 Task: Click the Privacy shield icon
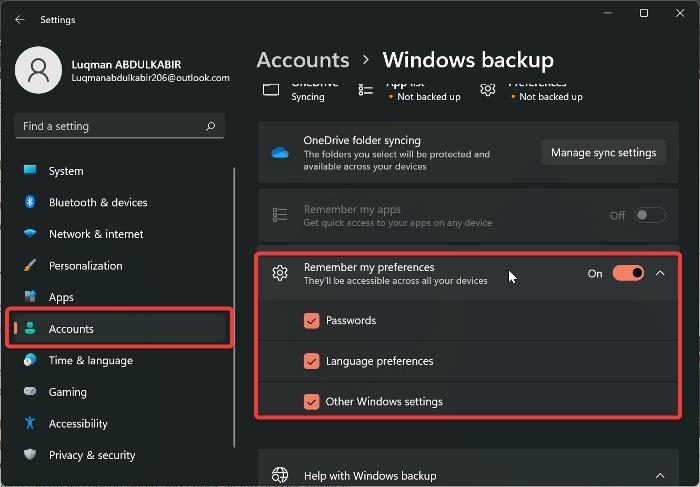pos(30,454)
